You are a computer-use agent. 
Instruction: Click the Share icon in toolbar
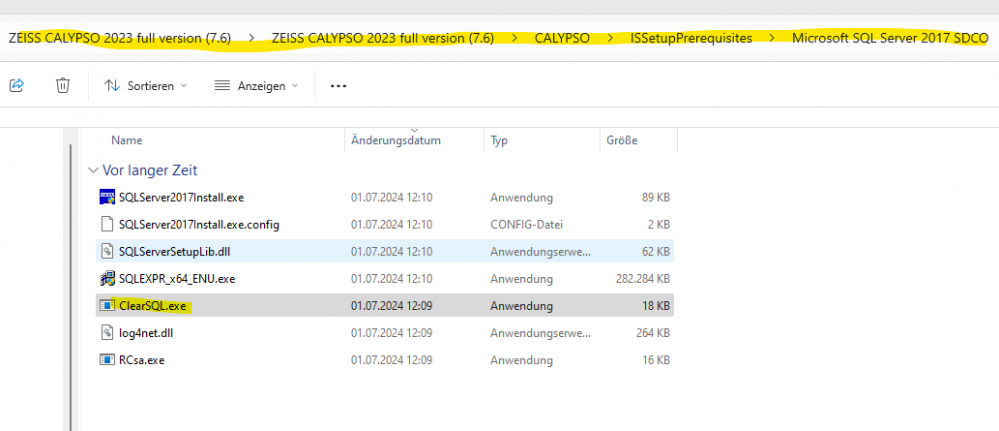pos(17,85)
